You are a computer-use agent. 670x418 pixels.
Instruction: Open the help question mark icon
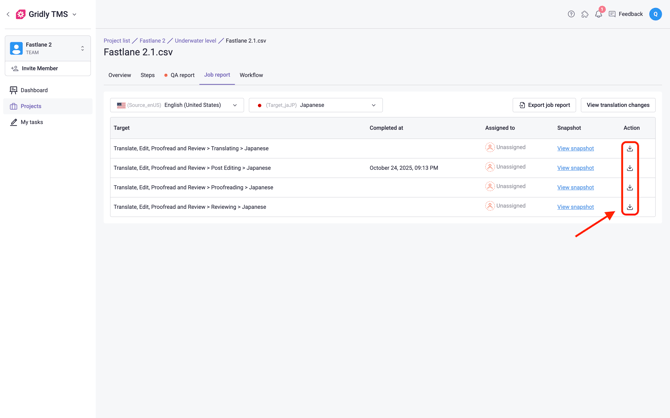point(571,14)
